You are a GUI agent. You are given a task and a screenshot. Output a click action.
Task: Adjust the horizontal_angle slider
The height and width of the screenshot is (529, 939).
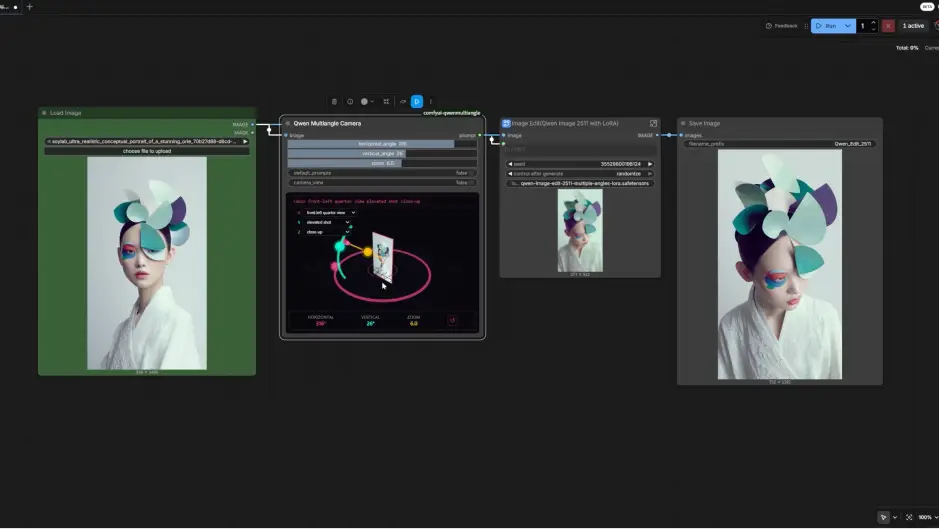pyautogui.click(x=382, y=144)
